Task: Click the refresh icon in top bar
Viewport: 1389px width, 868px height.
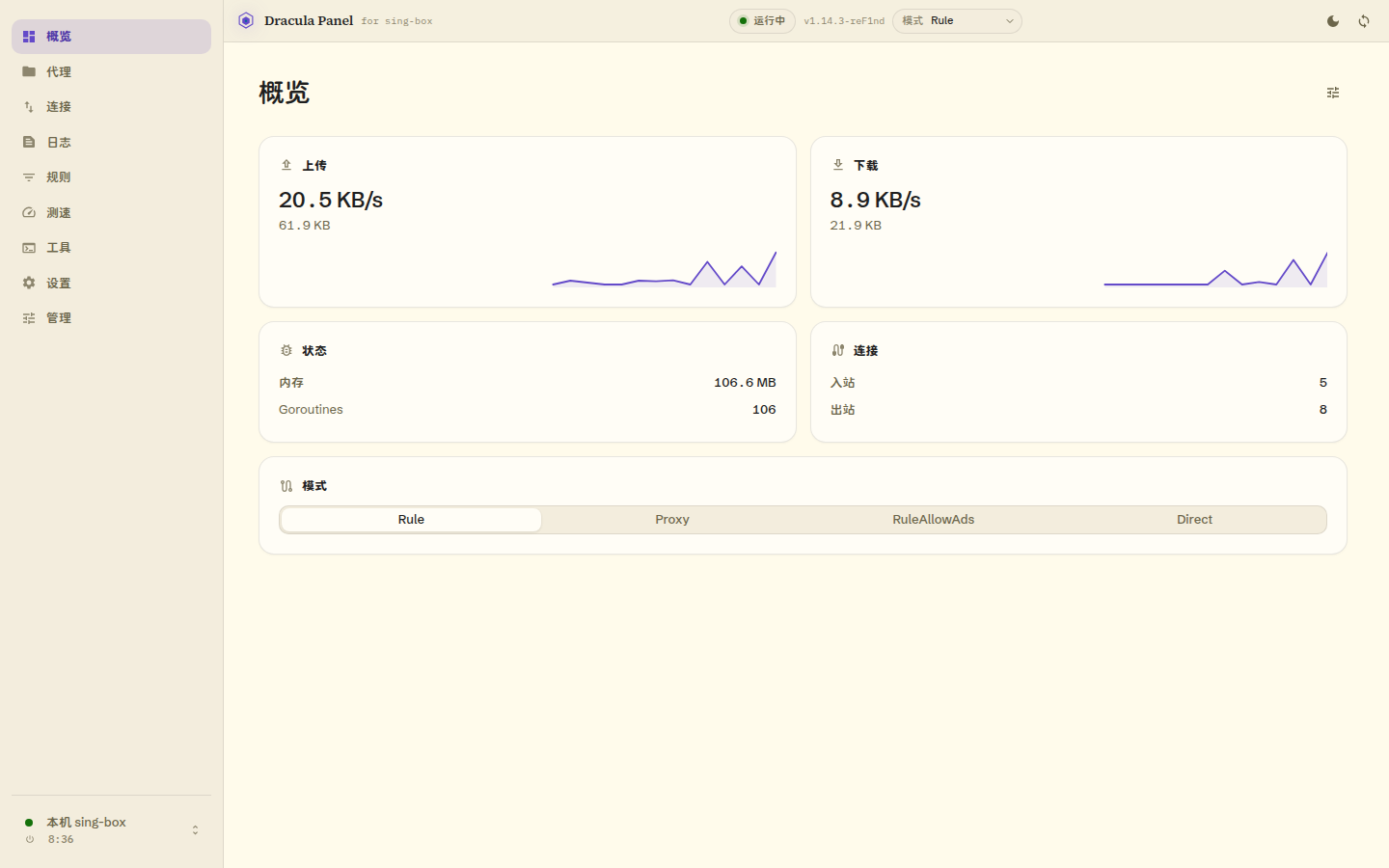Action: 1364,21
